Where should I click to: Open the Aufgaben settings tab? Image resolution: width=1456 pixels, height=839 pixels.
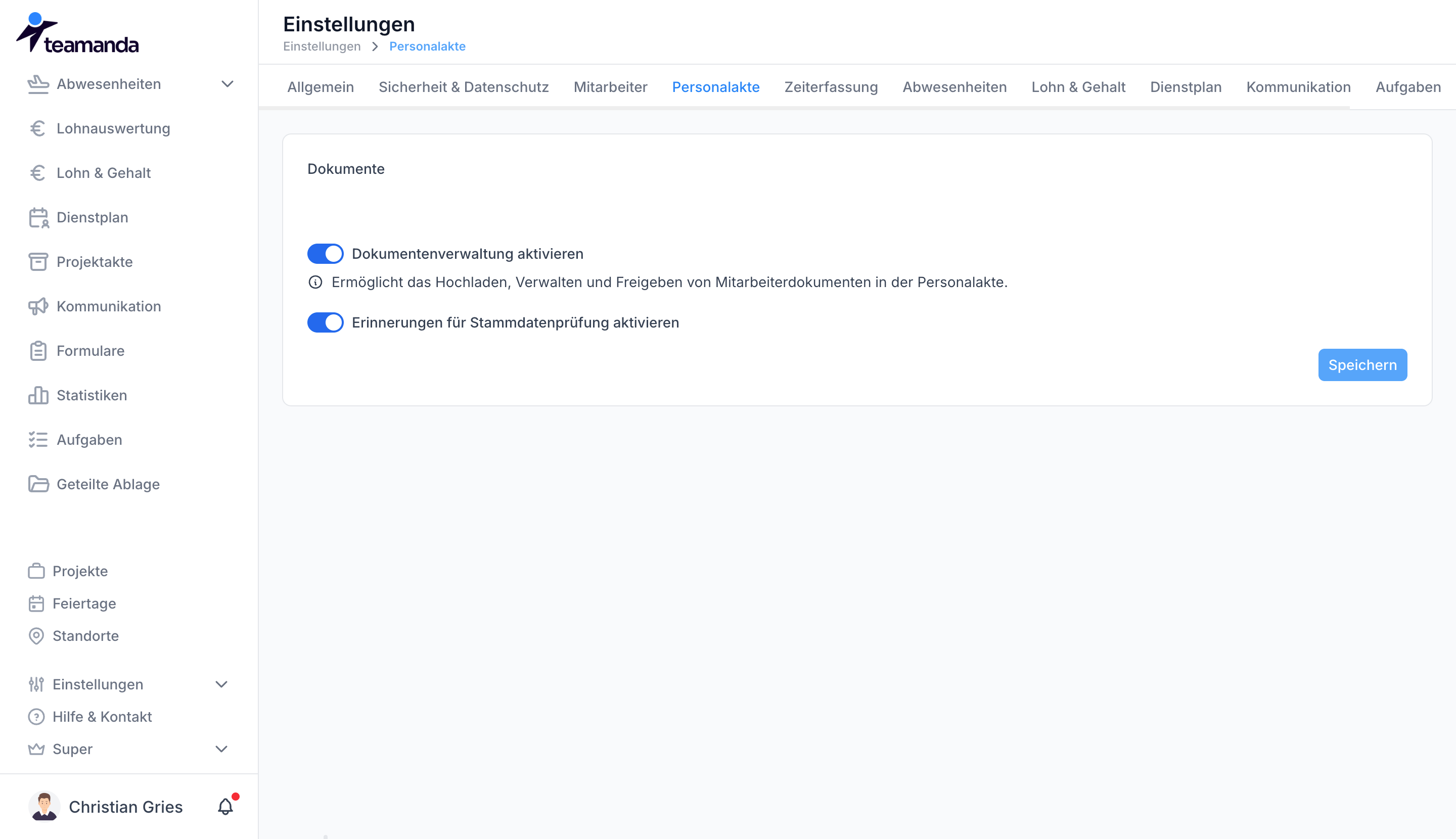tap(1407, 87)
